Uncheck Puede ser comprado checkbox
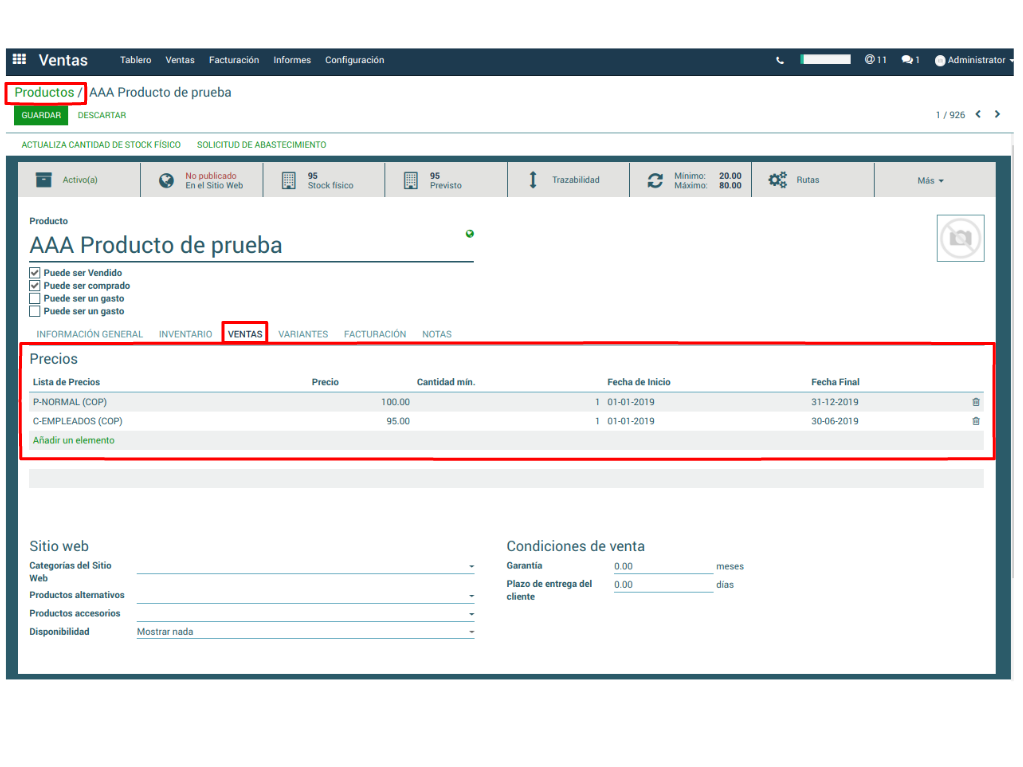This screenshot has width=1023, height=767. tap(35, 286)
